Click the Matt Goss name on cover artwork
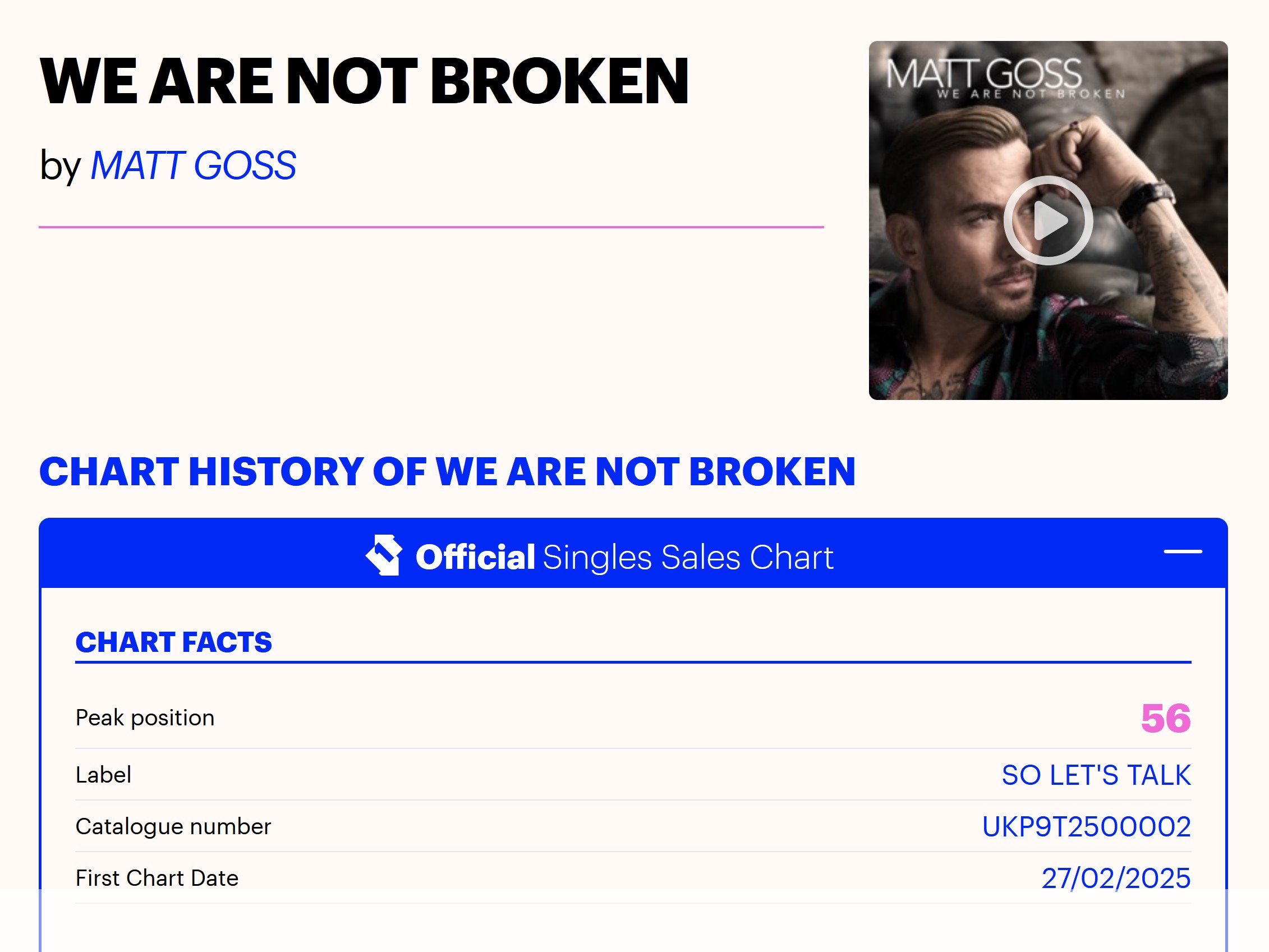 coord(983,73)
